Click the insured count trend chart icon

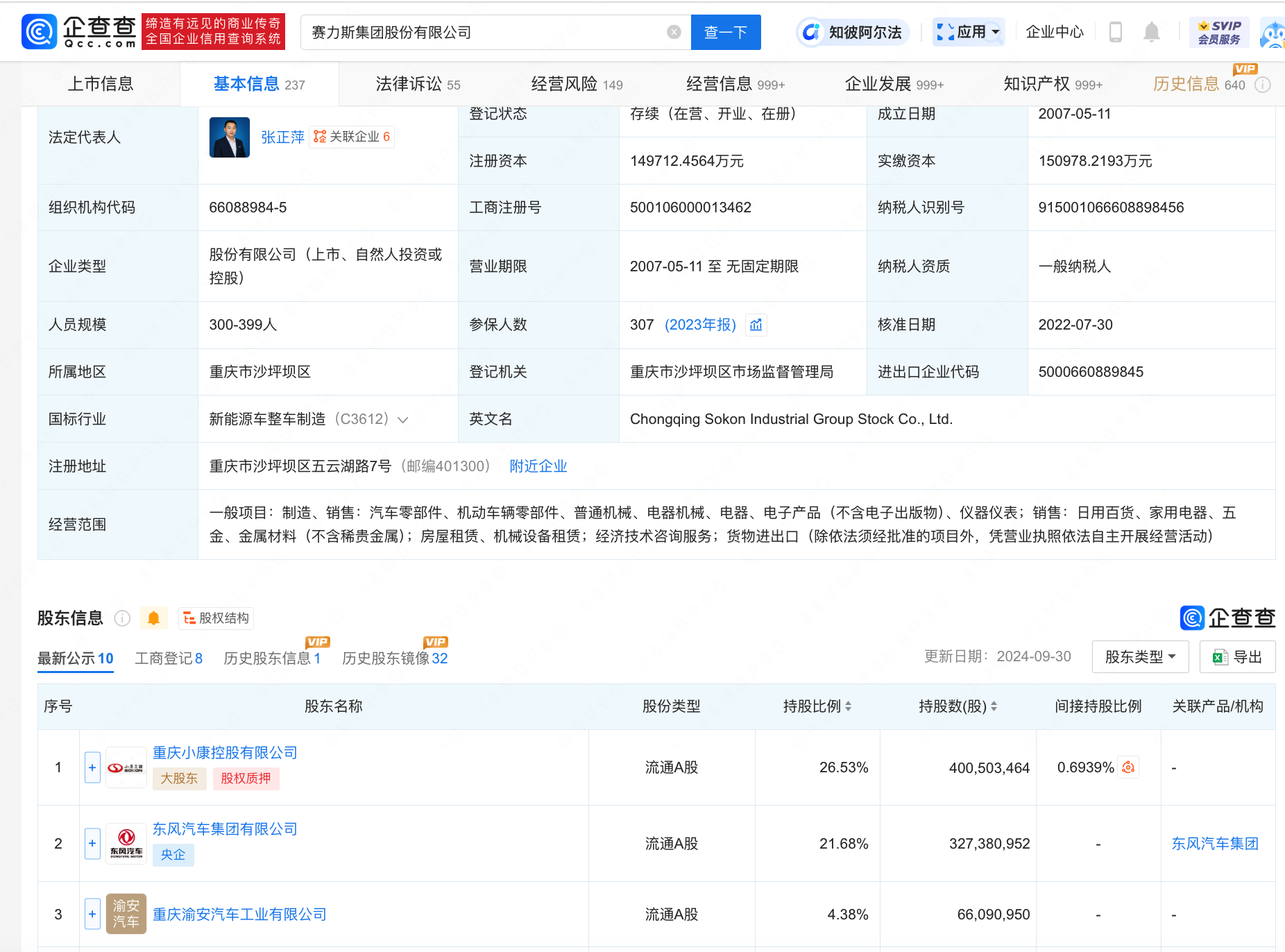click(756, 325)
